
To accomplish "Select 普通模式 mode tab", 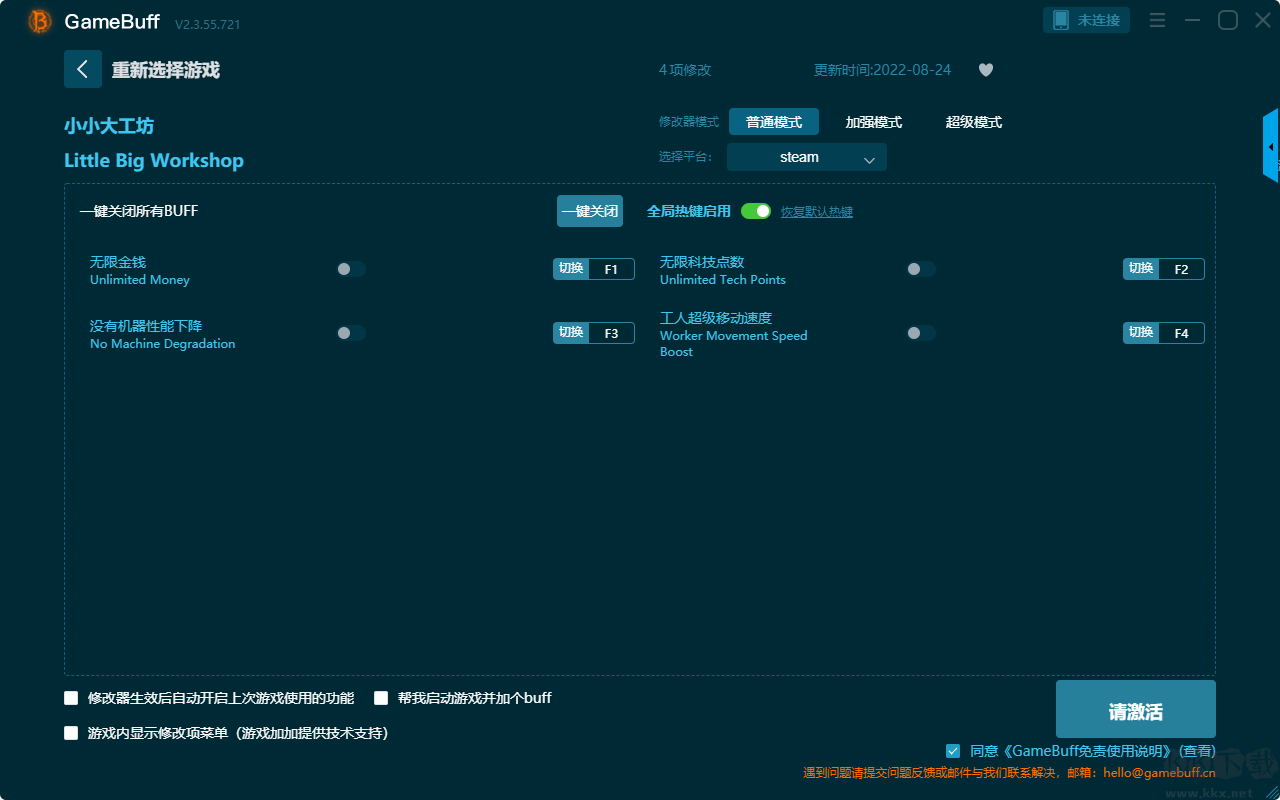I will point(774,122).
